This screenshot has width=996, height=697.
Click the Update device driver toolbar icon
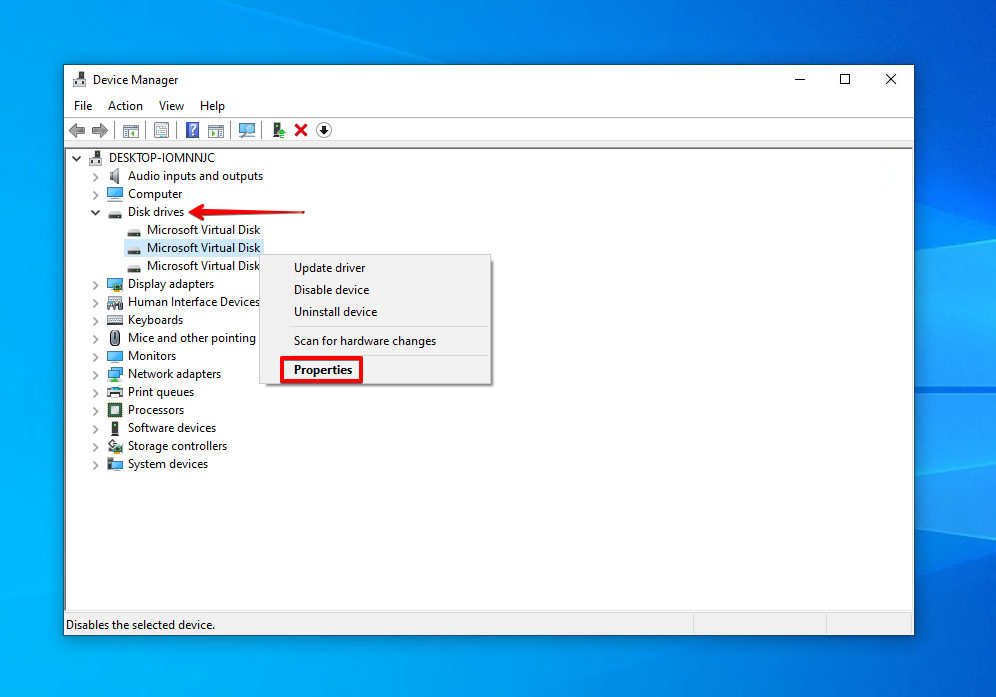point(279,131)
